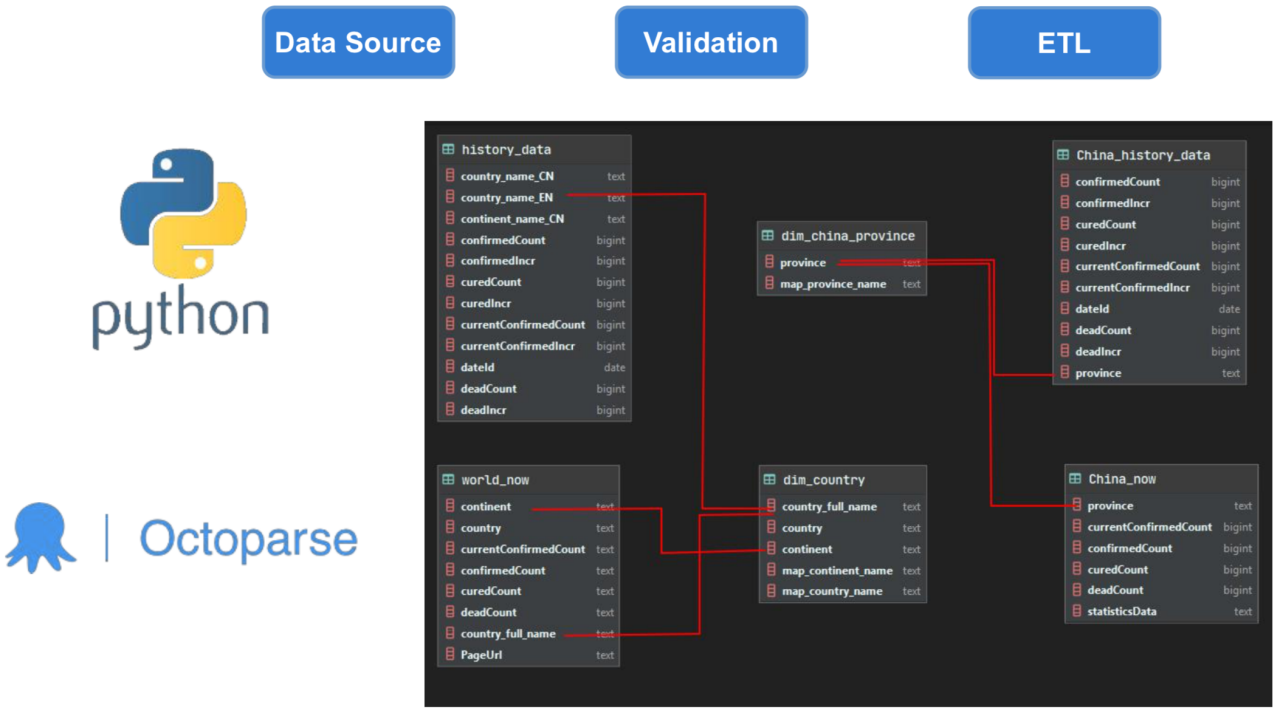The width and height of the screenshot is (1280, 719).
Task: Click table icon next to China_history_data
Action: (1063, 155)
